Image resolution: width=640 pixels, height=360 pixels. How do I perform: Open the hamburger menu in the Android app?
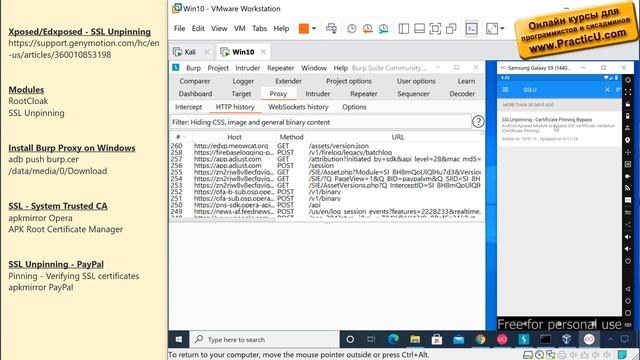(505, 89)
